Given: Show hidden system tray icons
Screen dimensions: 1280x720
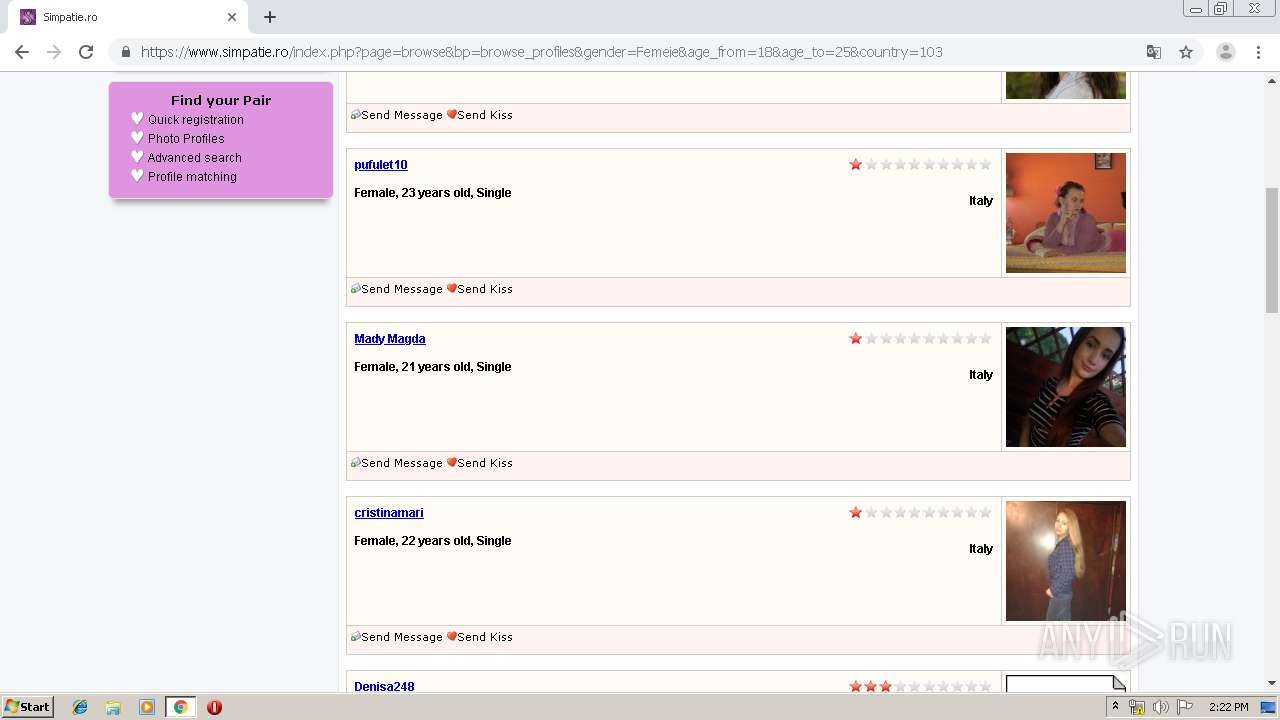Looking at the screenshot, I should pos(1115,707).
